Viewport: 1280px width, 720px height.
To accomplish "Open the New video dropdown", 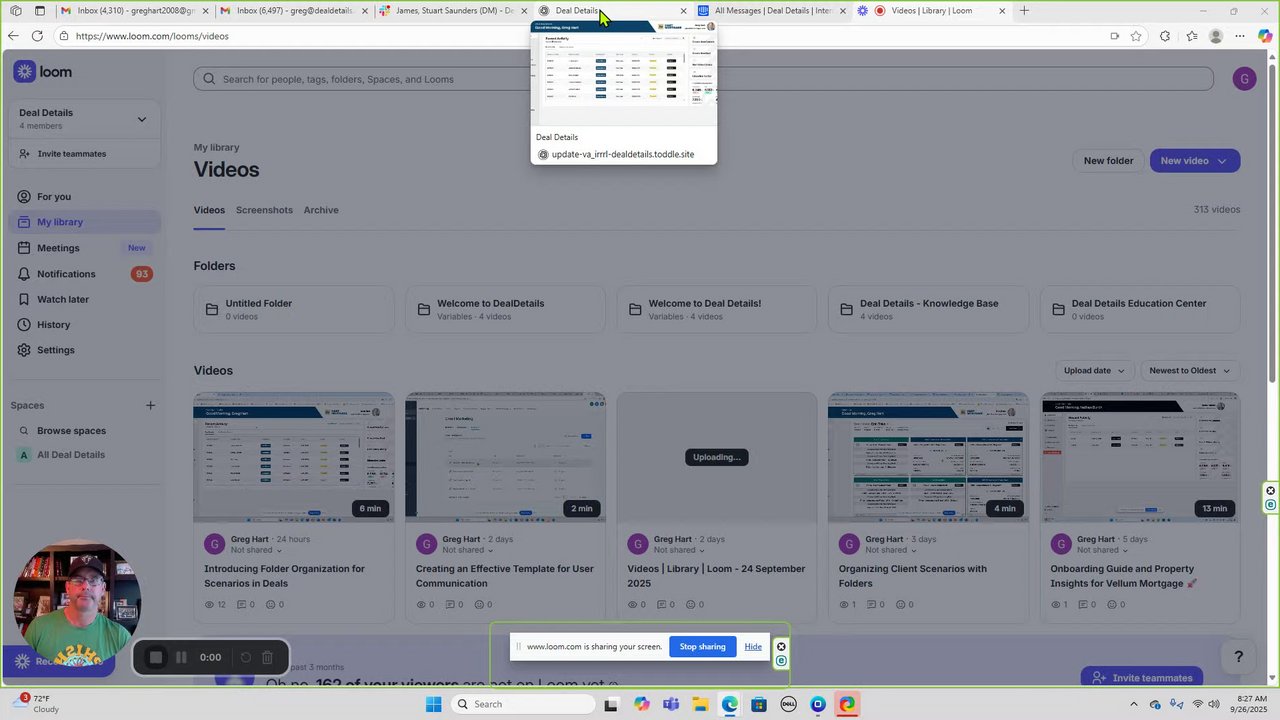I will pos(1195,161).
